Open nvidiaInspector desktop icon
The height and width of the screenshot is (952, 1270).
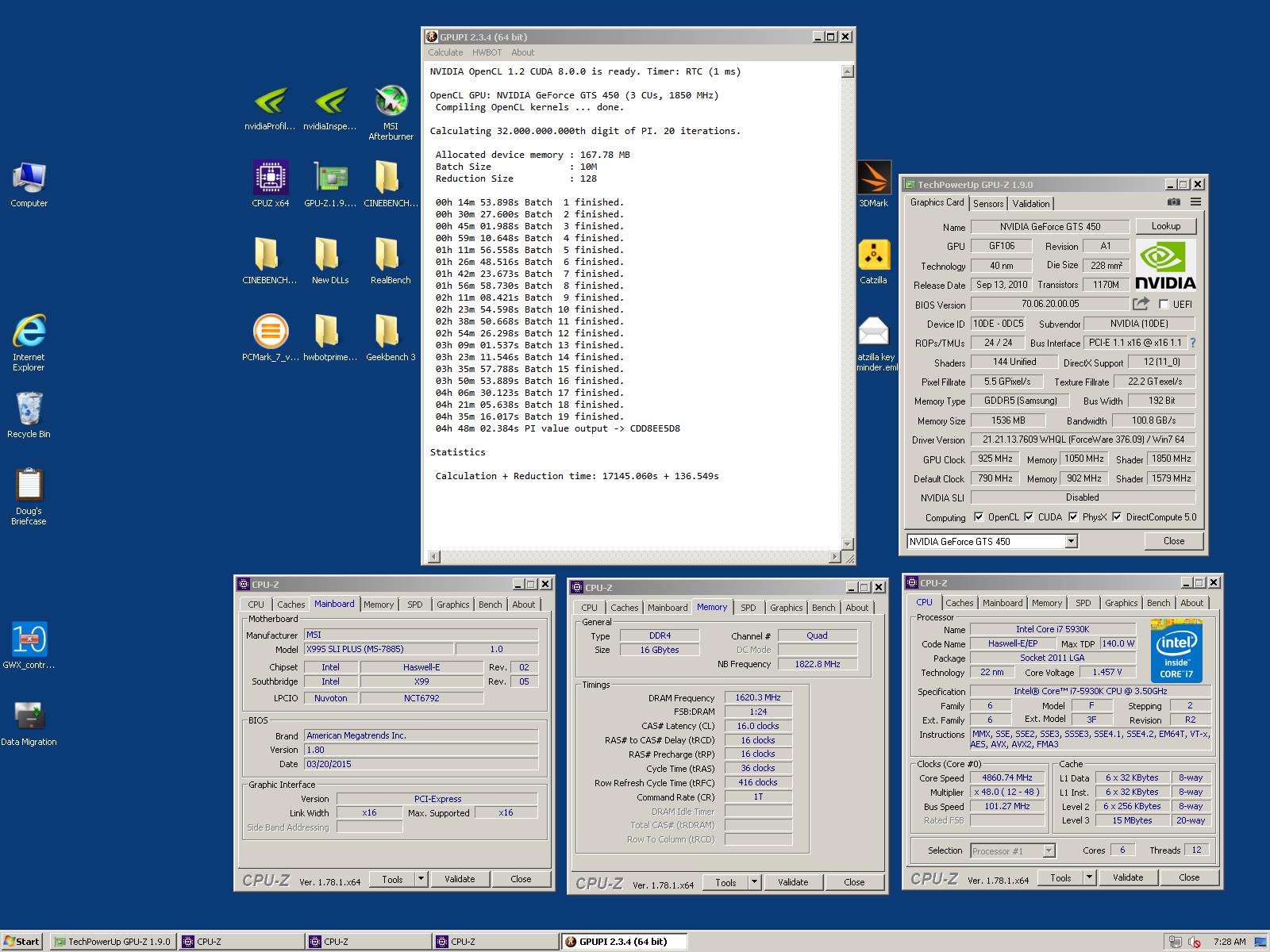(329, 109)
